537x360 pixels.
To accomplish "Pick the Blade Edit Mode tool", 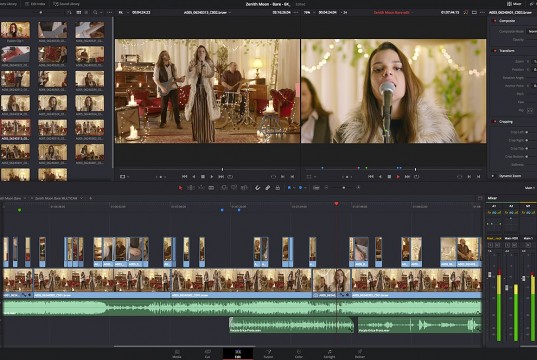I will click(x=211, y=188).
